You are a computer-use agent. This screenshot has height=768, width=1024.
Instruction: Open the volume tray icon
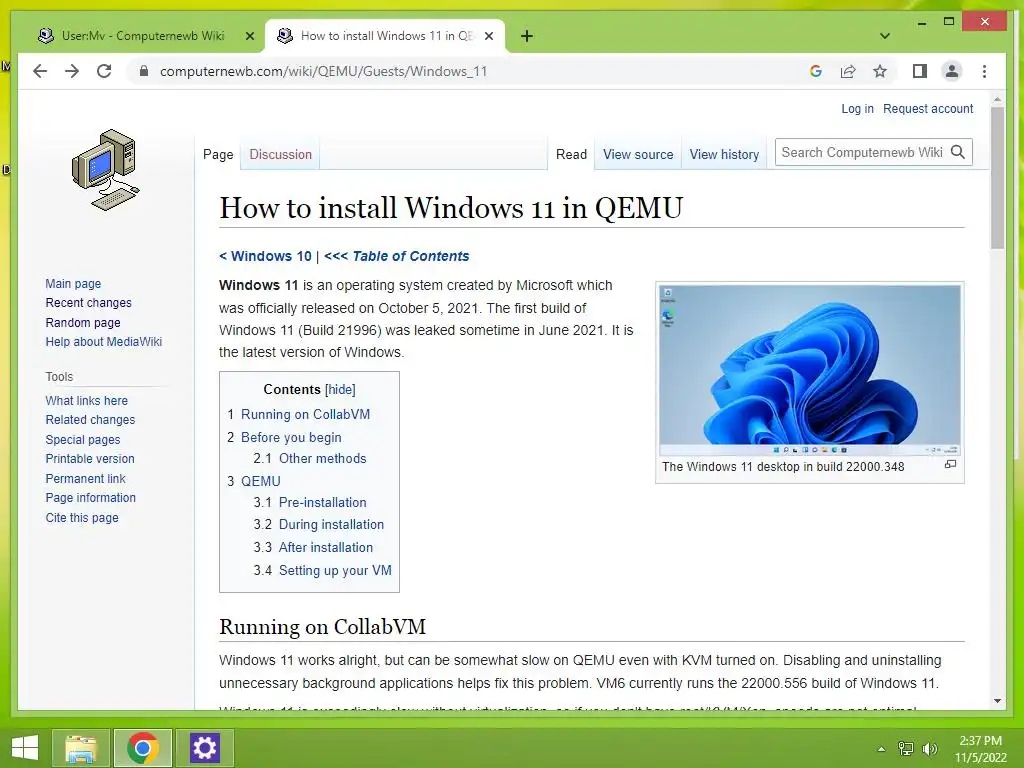(929, 749)
